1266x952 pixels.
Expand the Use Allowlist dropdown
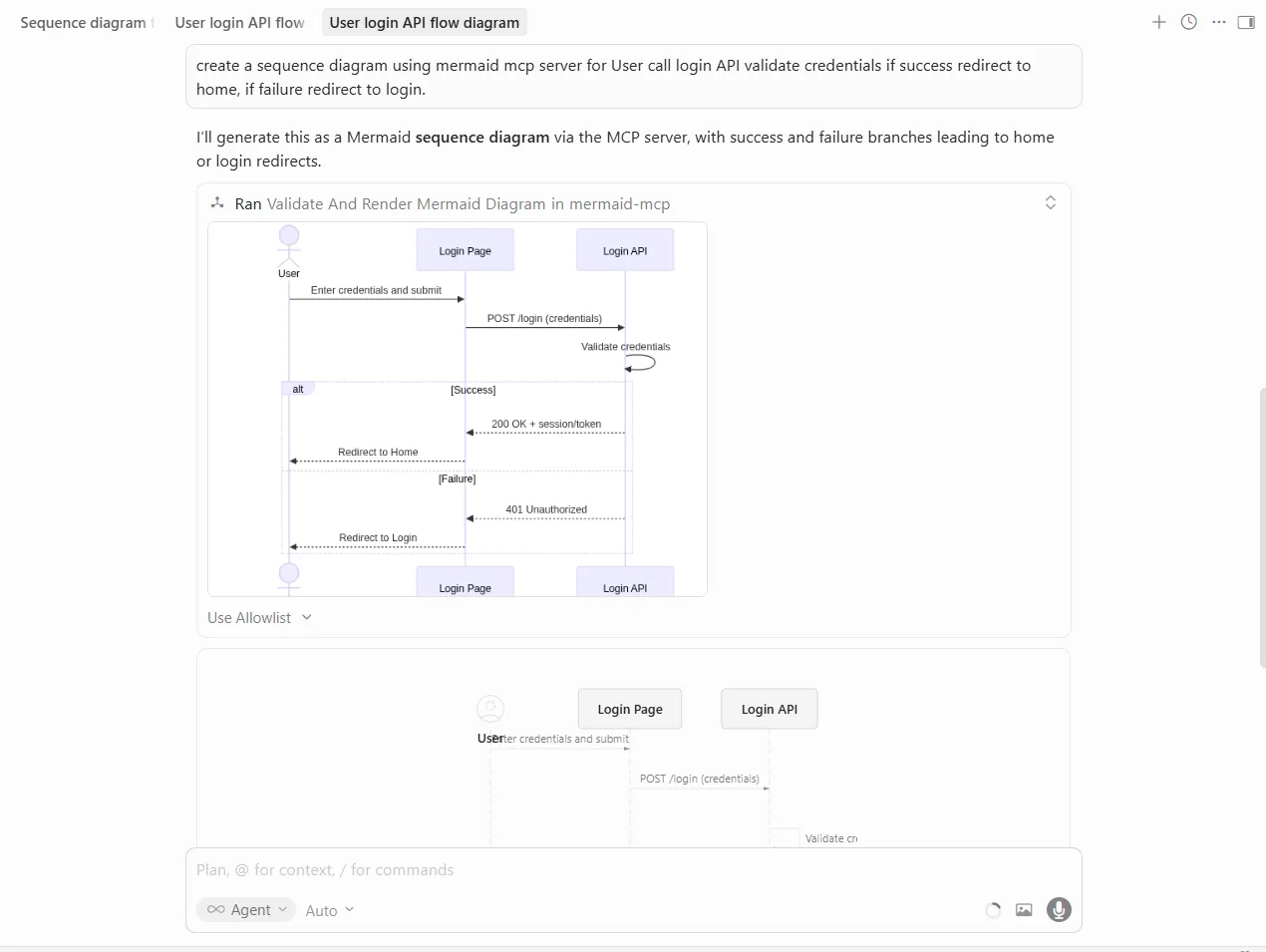pos(258,617)
